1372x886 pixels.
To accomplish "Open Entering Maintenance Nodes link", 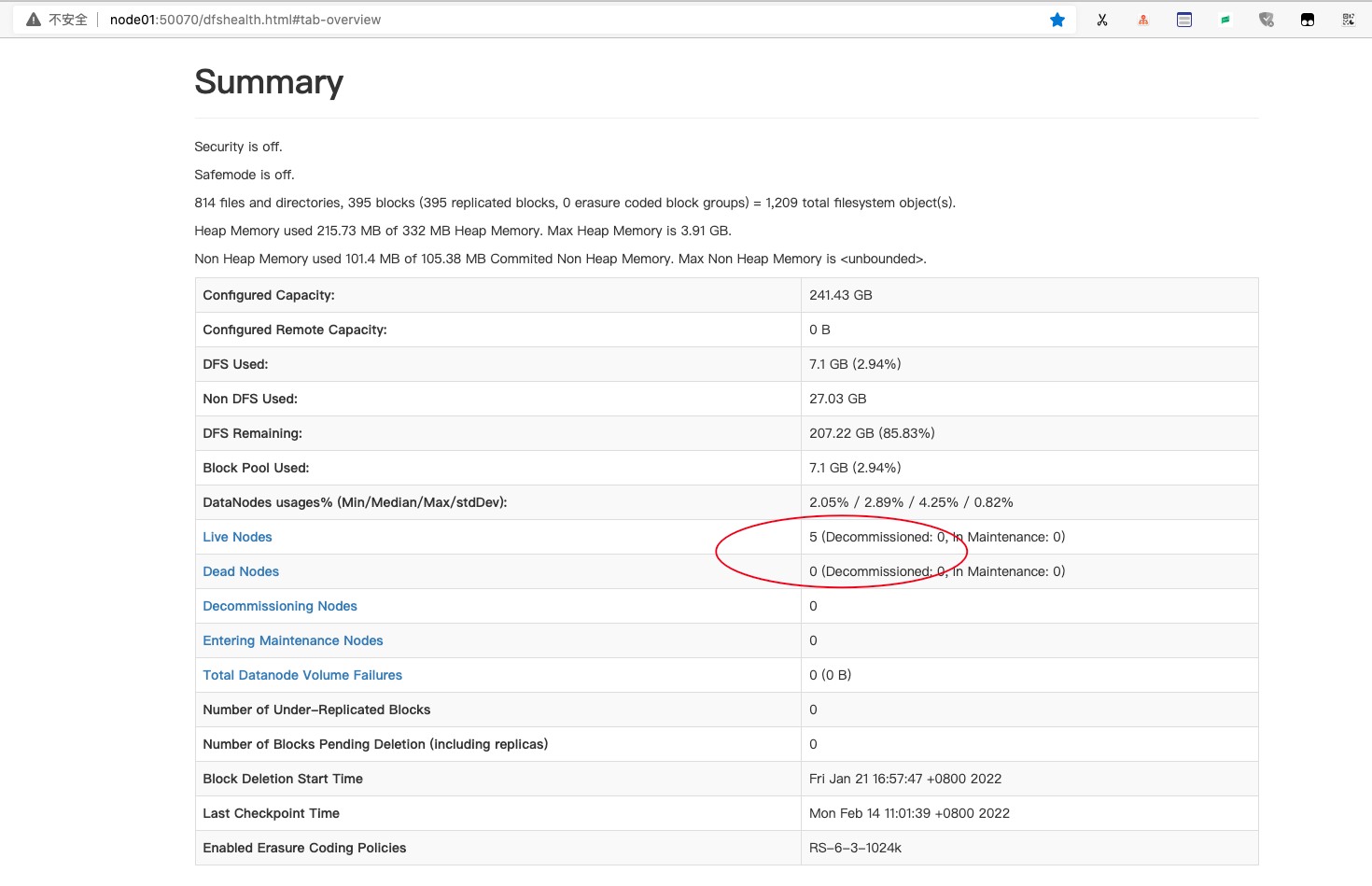I will pyautogui.click(x=293, y=640).
